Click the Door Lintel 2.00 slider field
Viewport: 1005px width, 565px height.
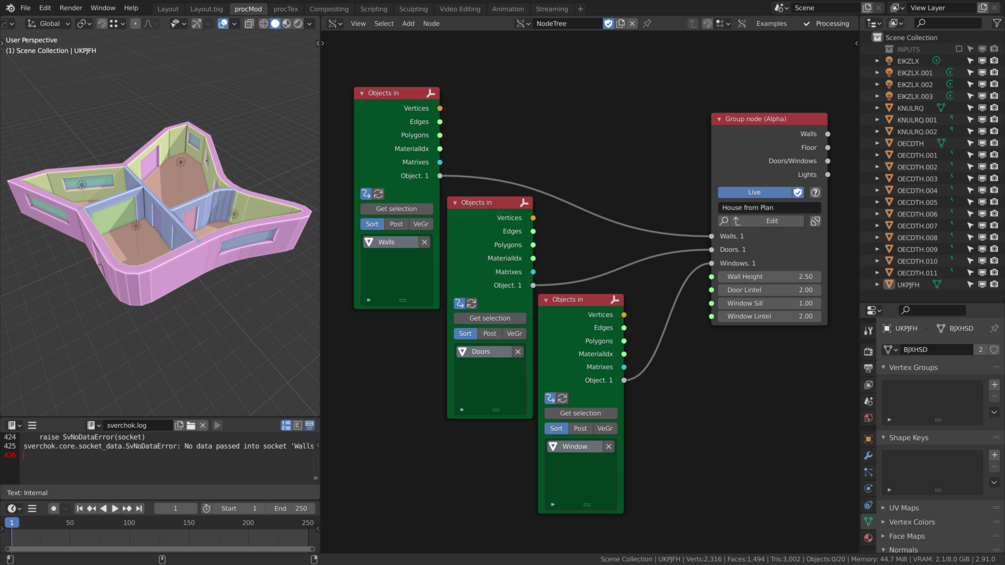(x=769, y=290)
